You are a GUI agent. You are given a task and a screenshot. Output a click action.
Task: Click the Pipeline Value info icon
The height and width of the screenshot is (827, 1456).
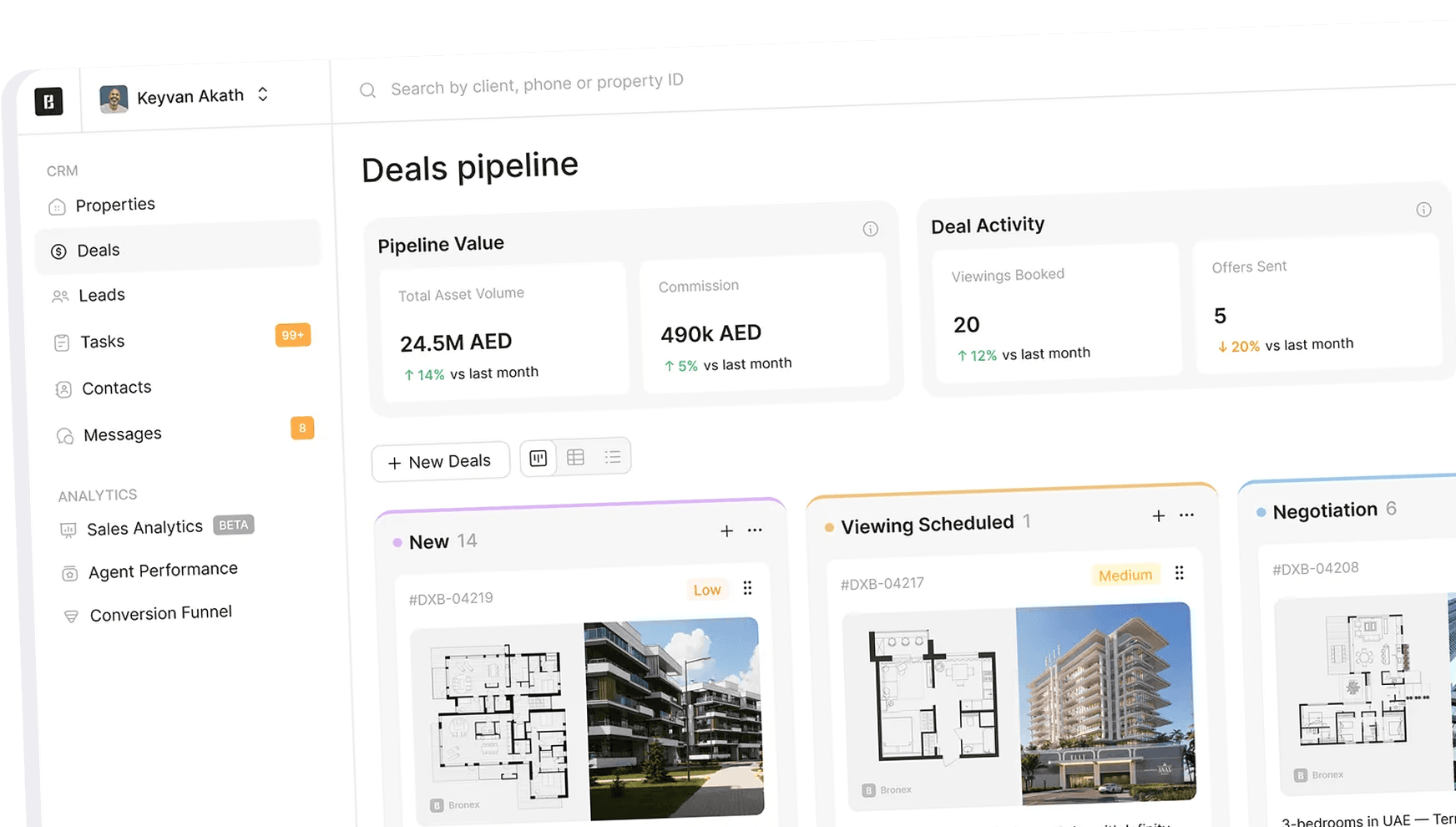(871, 229)
